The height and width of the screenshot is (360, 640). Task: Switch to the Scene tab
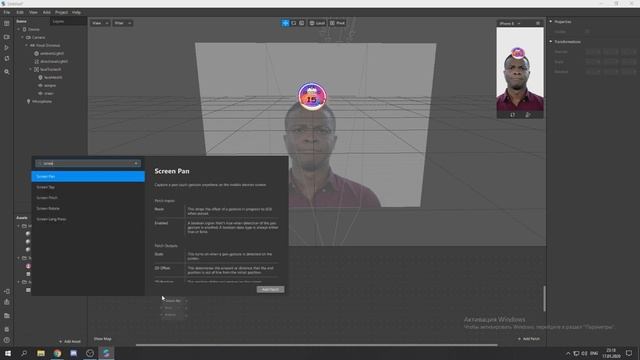click(22, 21)
